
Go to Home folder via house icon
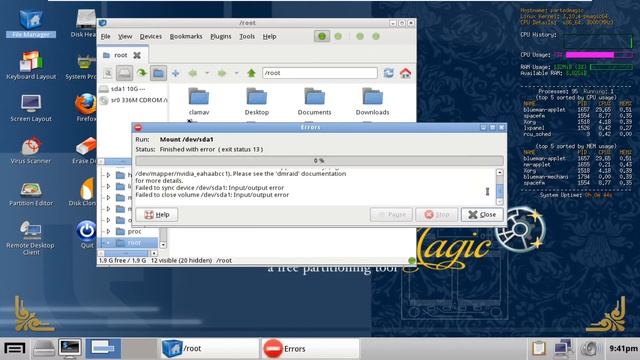click(x=405, y=73)
